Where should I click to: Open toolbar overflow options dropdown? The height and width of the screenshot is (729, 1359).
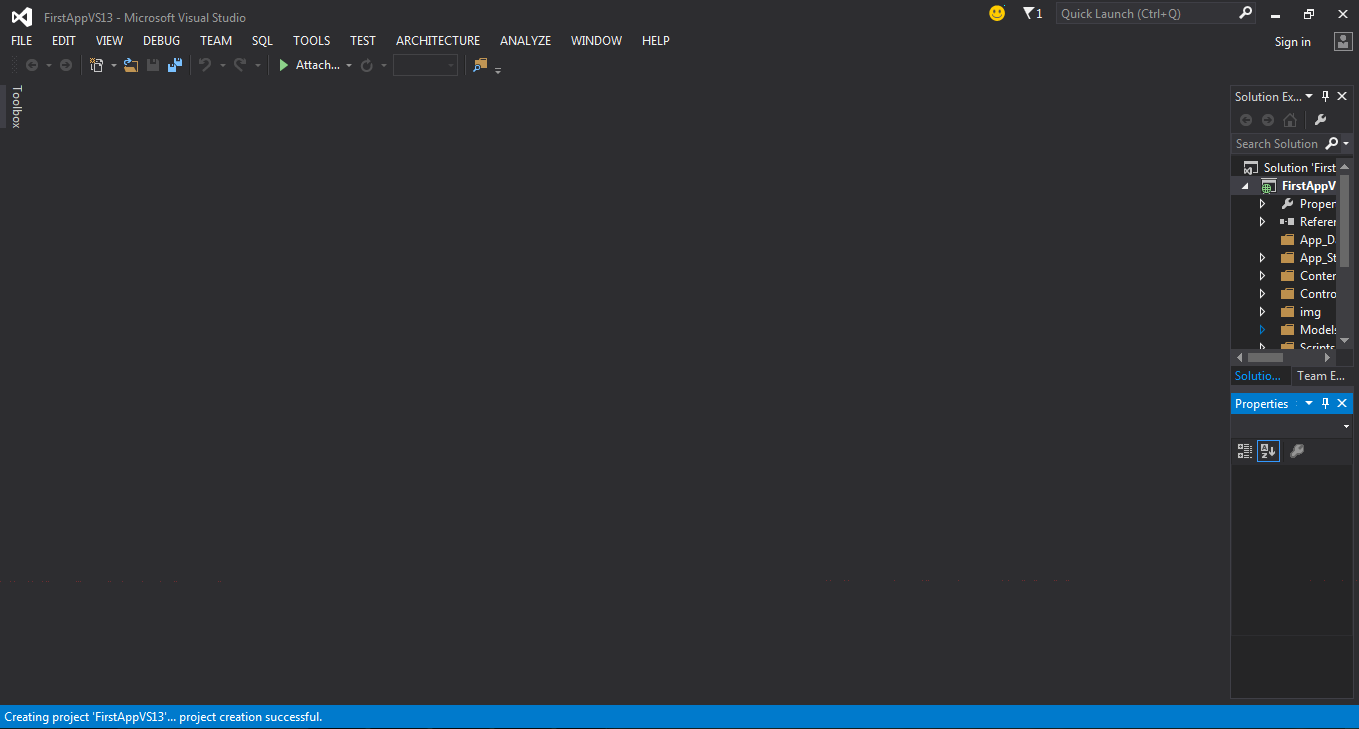pyautogui.click(x=498, y=69)
